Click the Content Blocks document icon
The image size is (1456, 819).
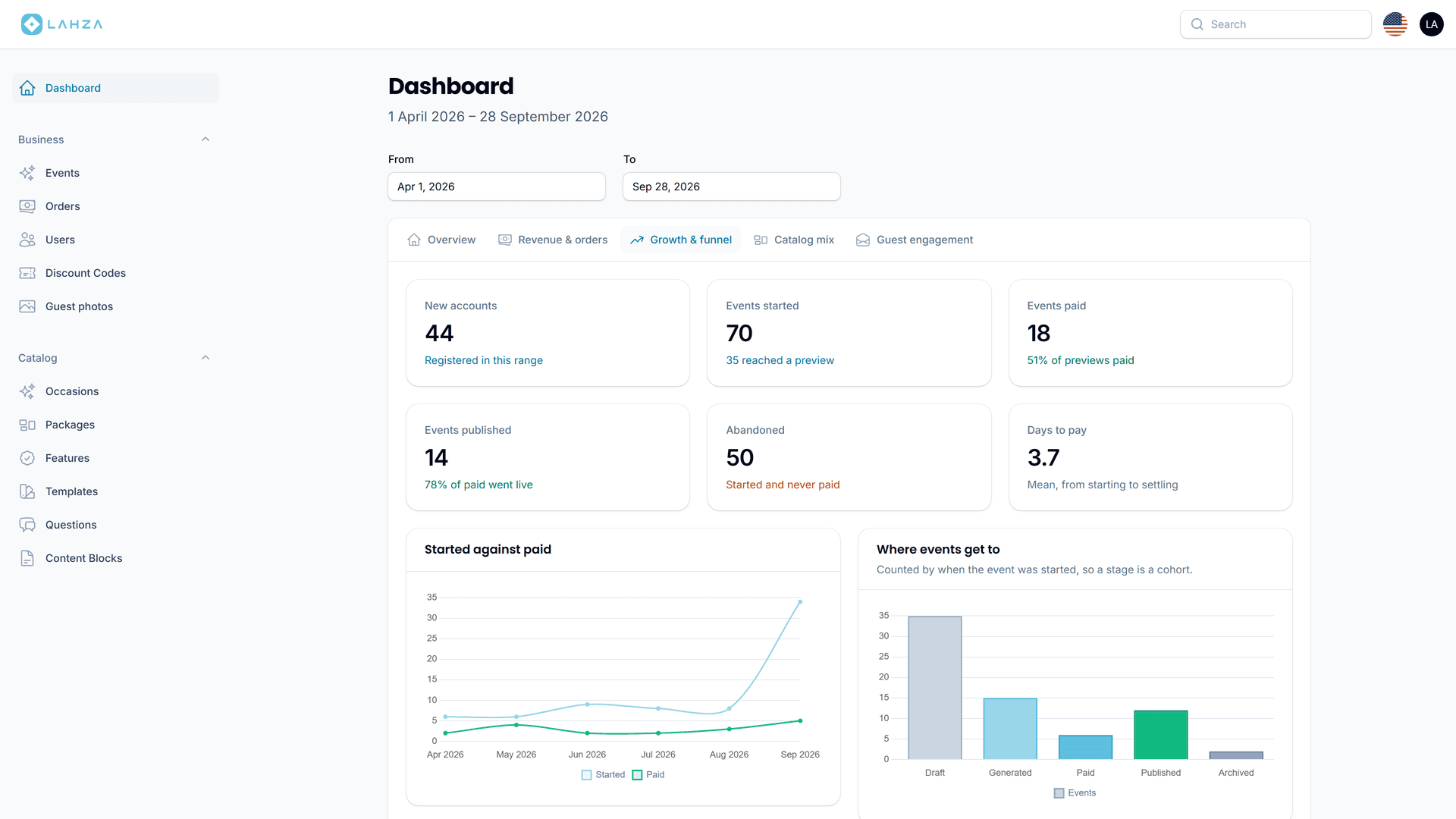pyautogui.click(x=27, y=558)
